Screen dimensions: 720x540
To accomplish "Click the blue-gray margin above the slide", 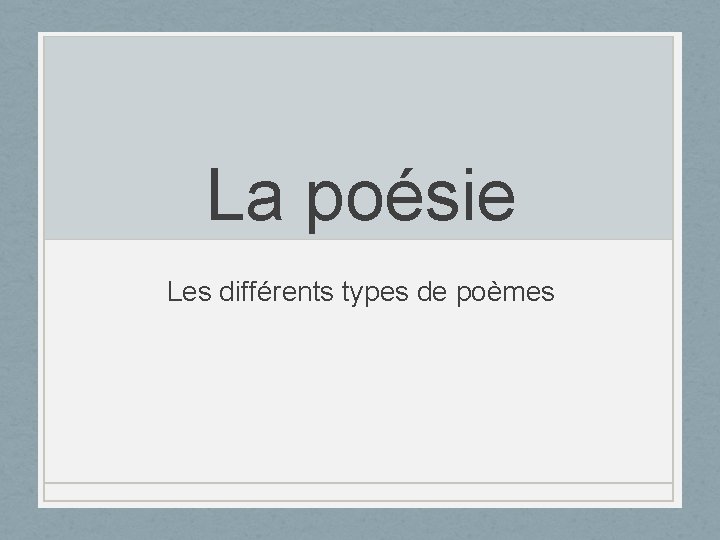I will (360, 15).
